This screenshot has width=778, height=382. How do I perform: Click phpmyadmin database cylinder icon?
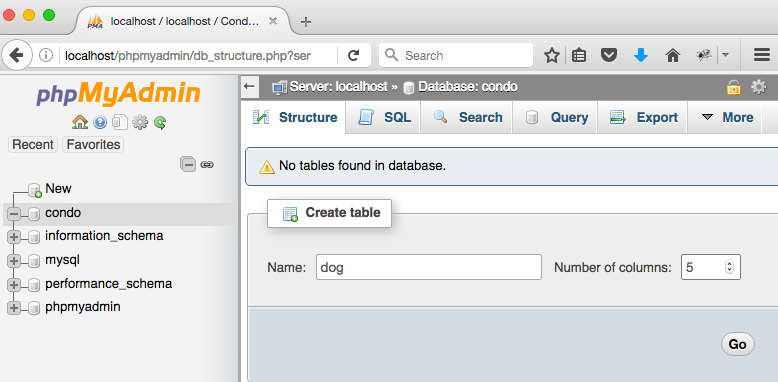pyautogui.click(x=34, y=308)
